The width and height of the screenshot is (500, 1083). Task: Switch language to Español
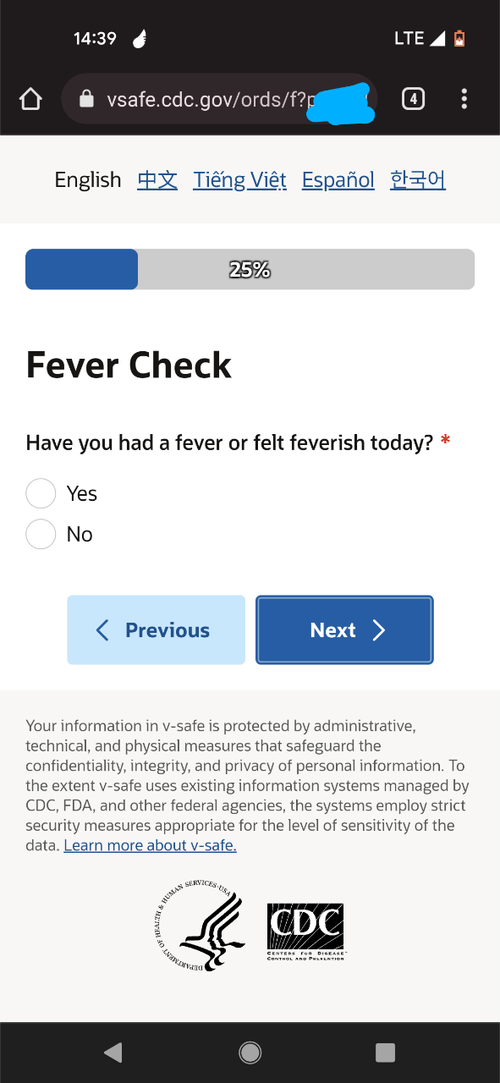338,180
